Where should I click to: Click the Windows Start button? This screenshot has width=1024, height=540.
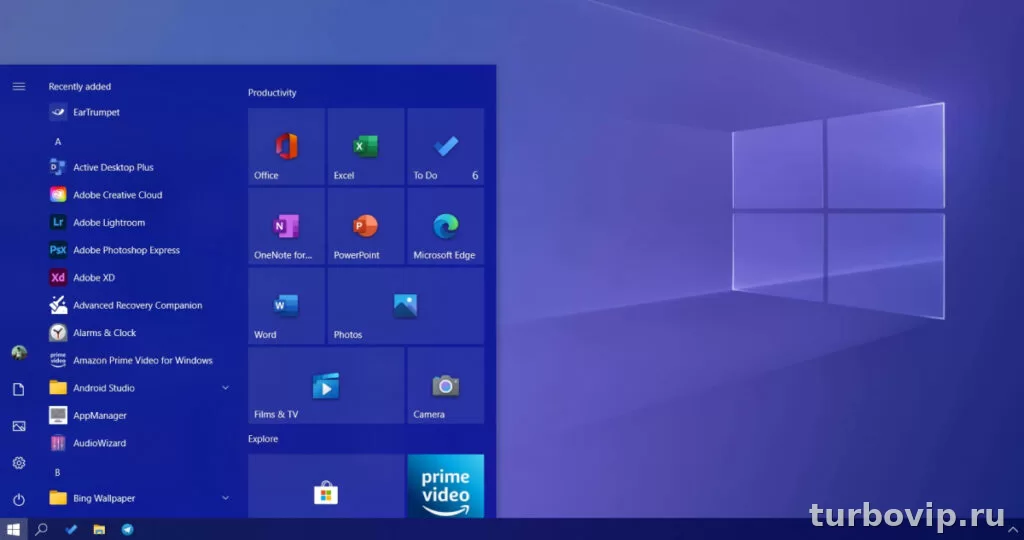click(x=13, y=529)
